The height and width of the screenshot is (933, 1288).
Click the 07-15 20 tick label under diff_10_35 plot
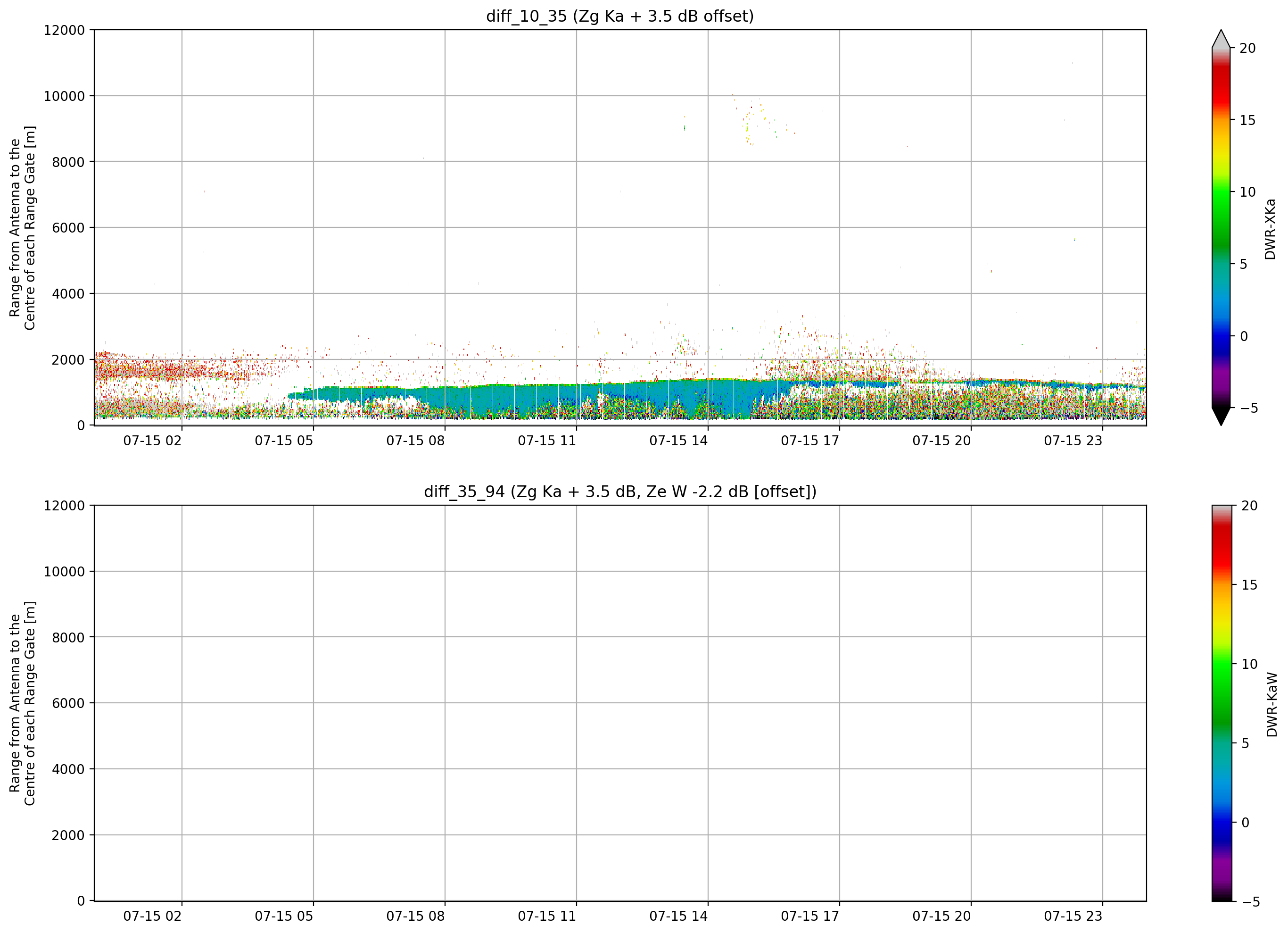(x=941, y=441)
